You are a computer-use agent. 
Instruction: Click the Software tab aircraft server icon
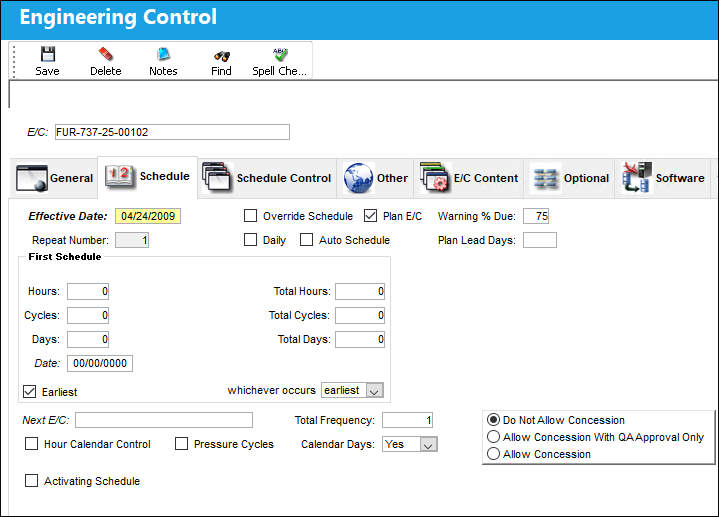coord(637,178)
